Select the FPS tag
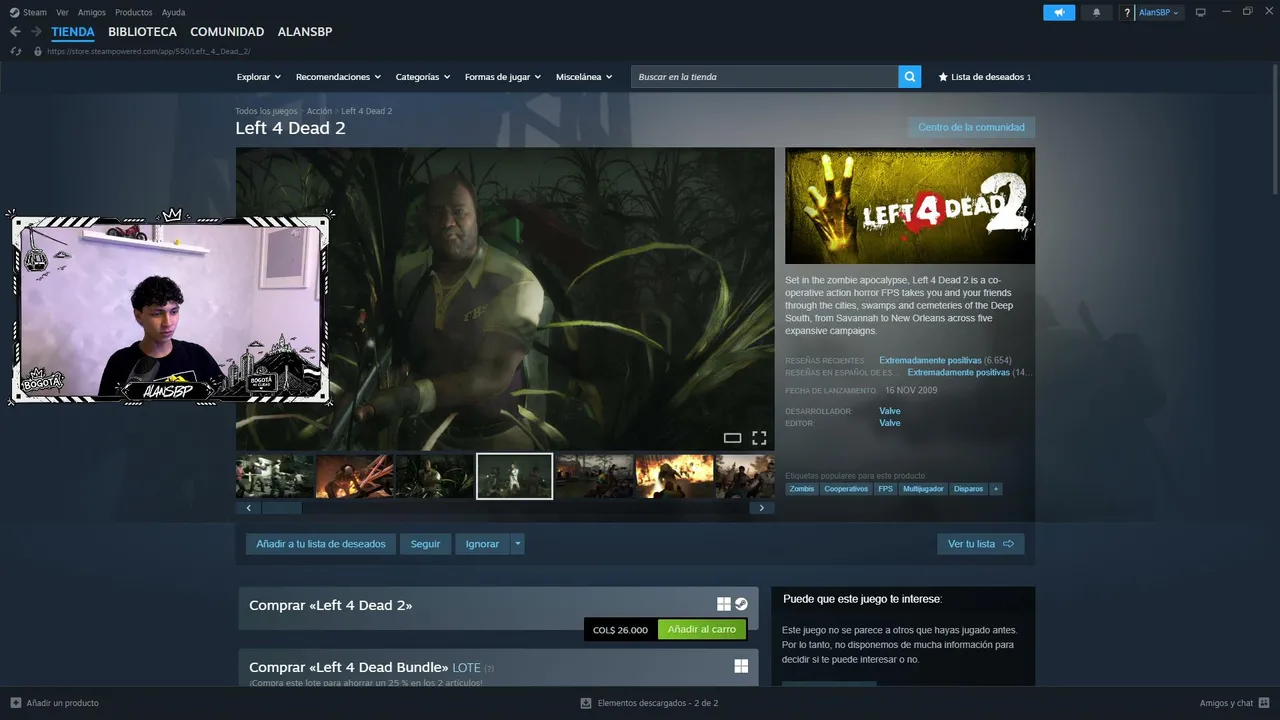Viewport: 1280px width, 720px height. (x=885, y=489)
